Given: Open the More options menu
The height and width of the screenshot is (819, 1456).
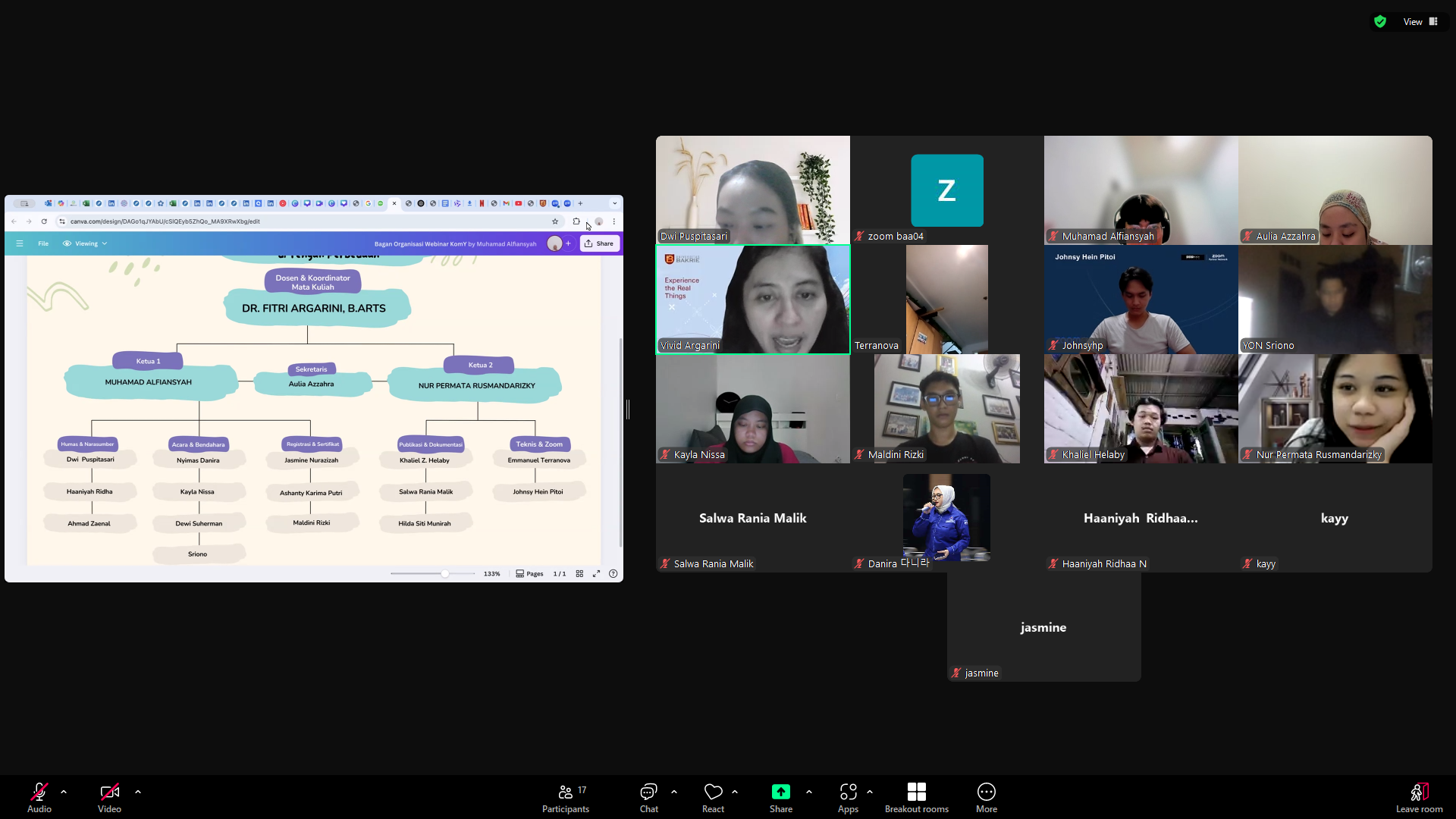Looking at the screenshot, I should coord(987,798).
